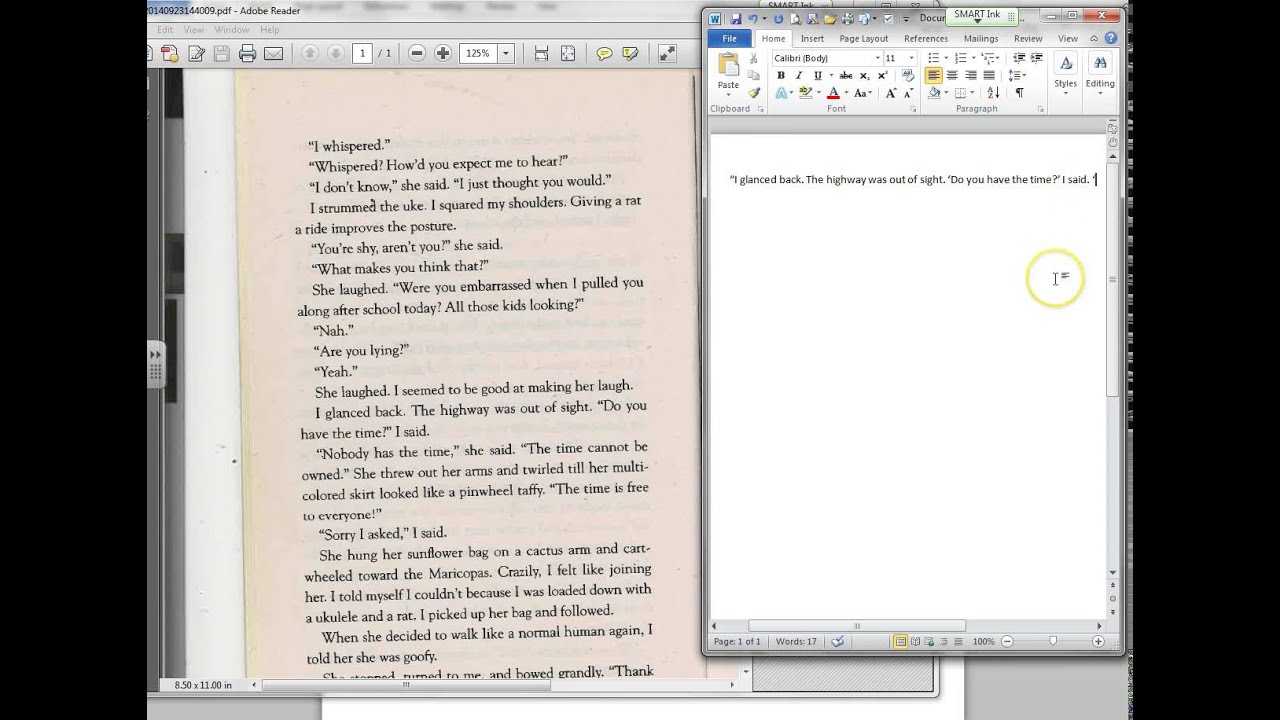The height and width of the screenshot is (720, 1280).
Task: Click the Sort A-Z icon
Action: click(x=993, y=92)
